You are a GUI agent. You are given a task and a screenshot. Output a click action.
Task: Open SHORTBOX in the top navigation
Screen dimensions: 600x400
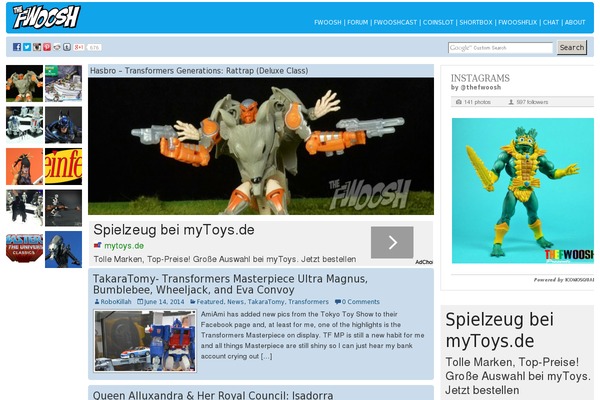point(476,22)
